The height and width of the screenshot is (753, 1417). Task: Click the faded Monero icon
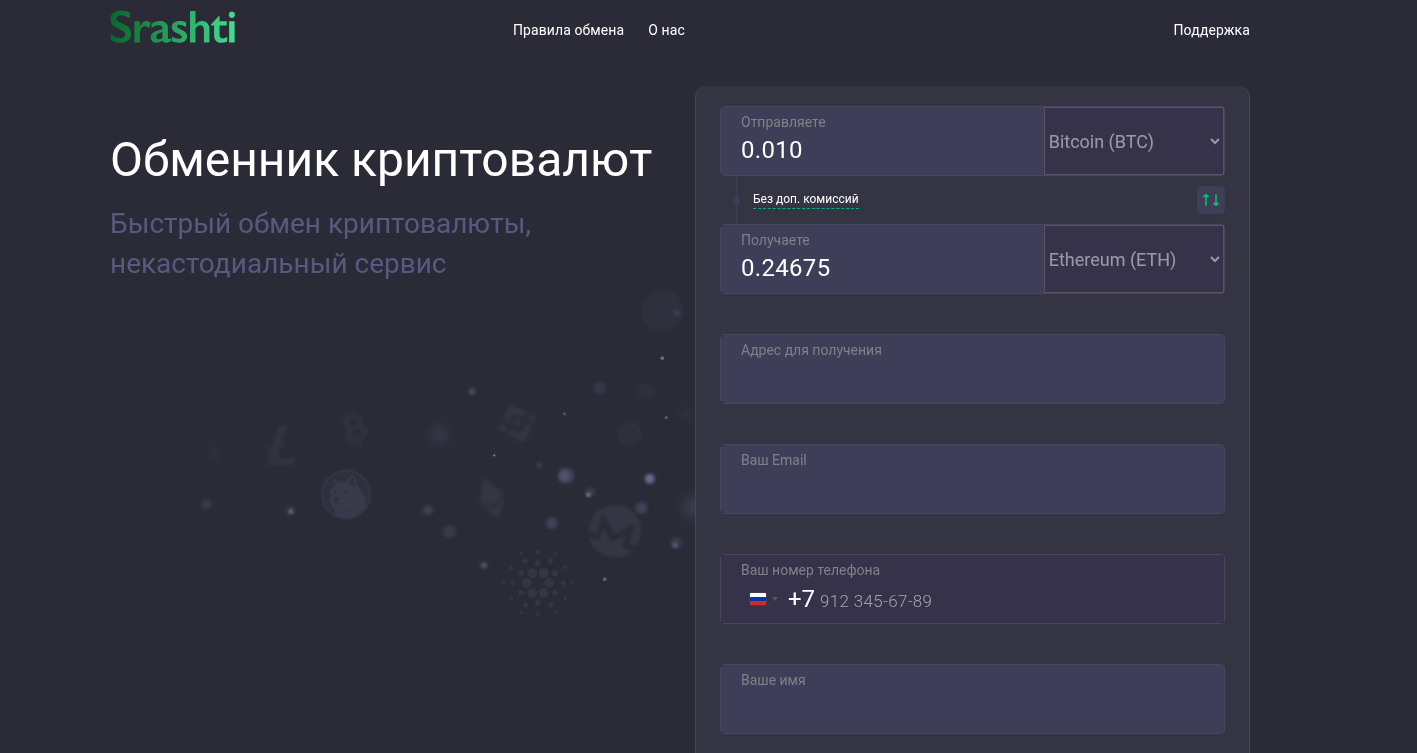[613, 530]
